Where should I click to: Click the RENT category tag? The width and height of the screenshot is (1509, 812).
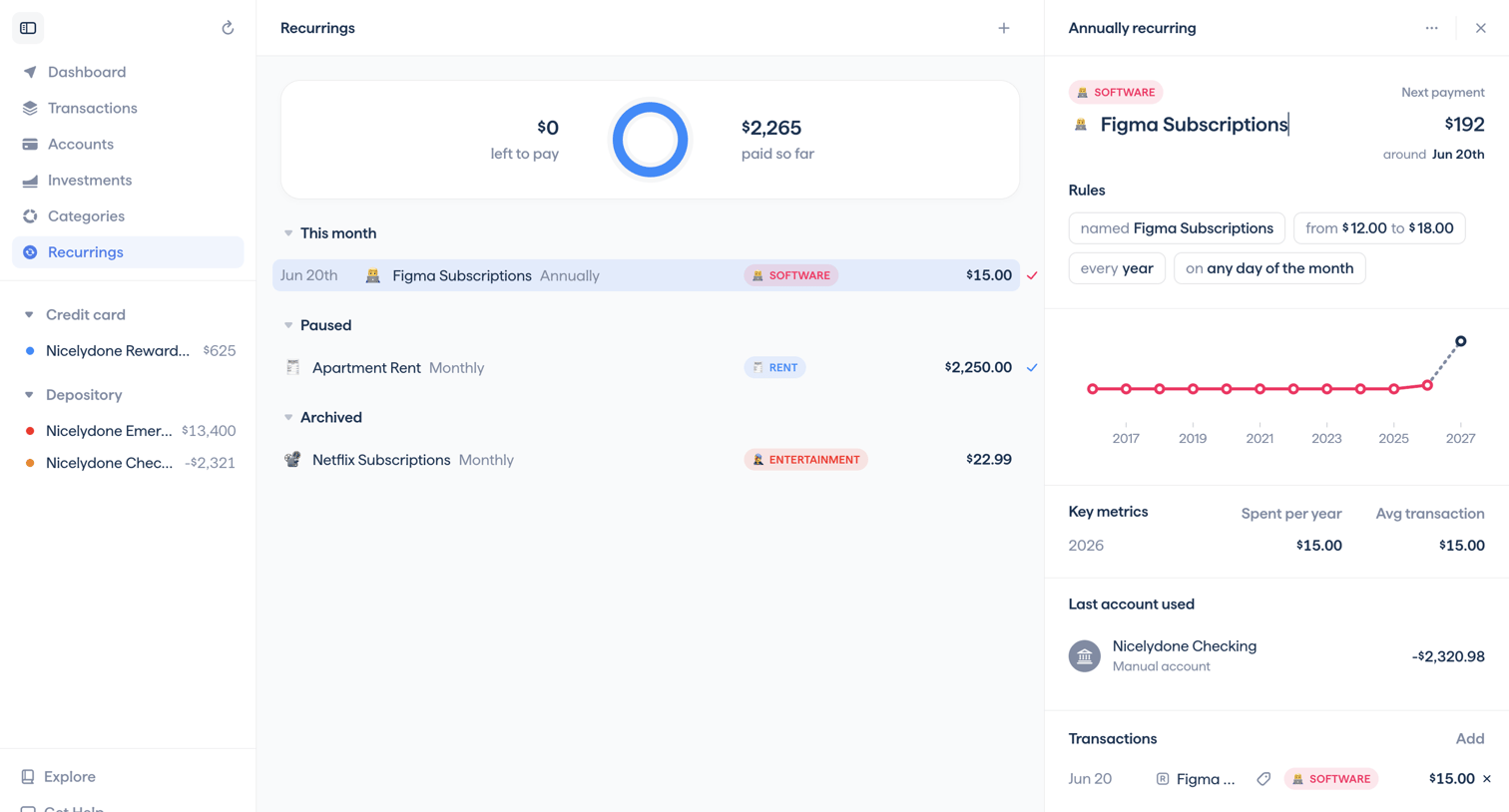click(774, 367)
